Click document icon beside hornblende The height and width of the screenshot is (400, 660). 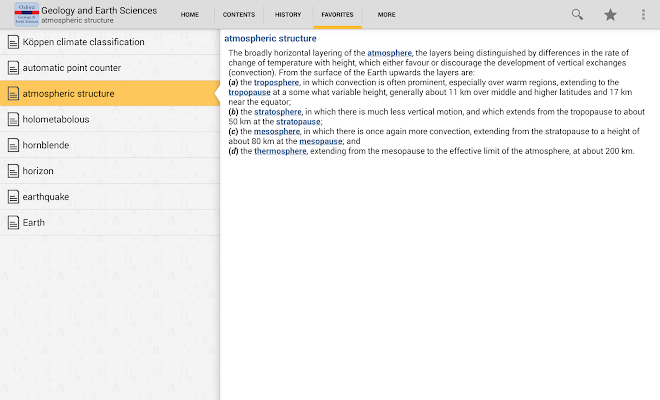[13, 145]
